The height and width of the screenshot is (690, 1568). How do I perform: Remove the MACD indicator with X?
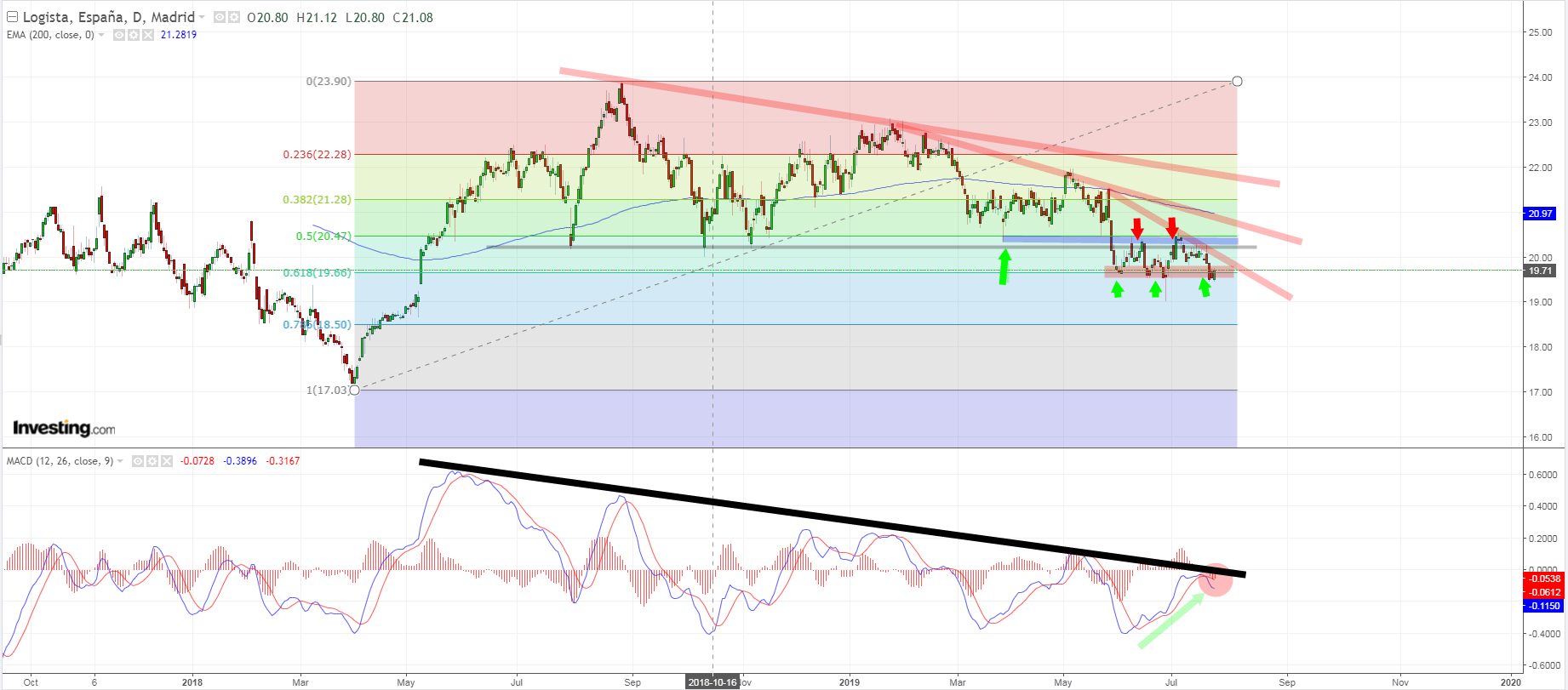click(166, 461)
